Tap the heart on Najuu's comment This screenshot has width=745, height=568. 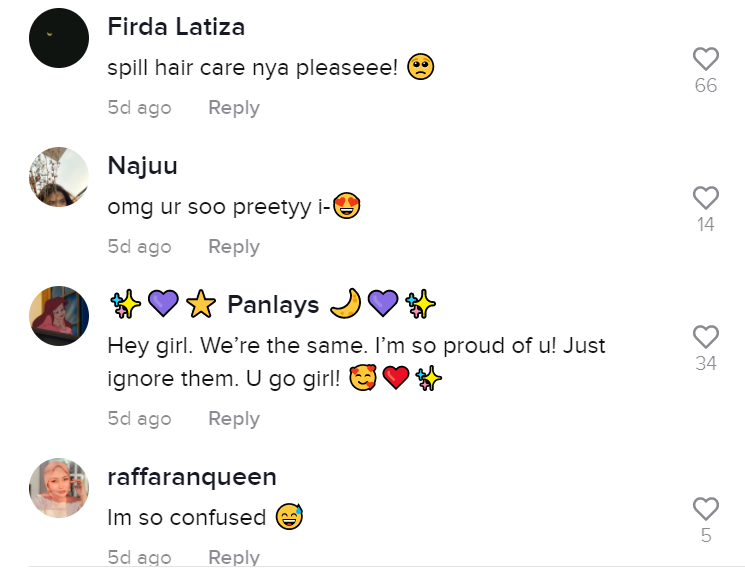click(705, 197)
